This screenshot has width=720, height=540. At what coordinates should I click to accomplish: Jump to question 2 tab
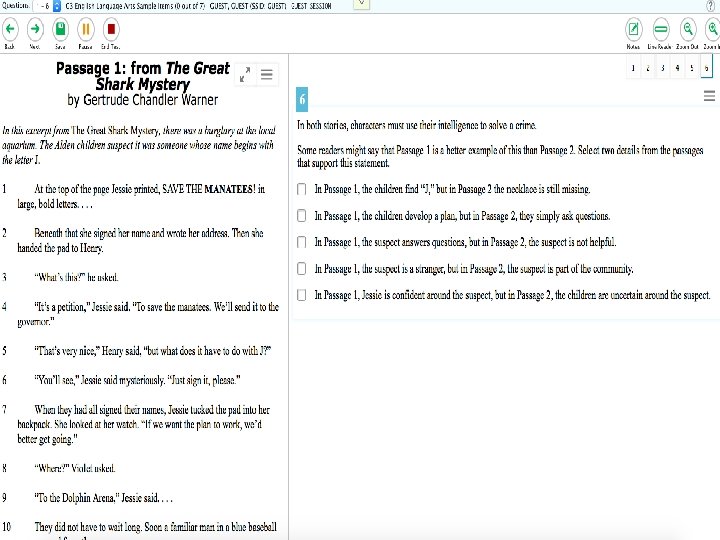(648, 68)
